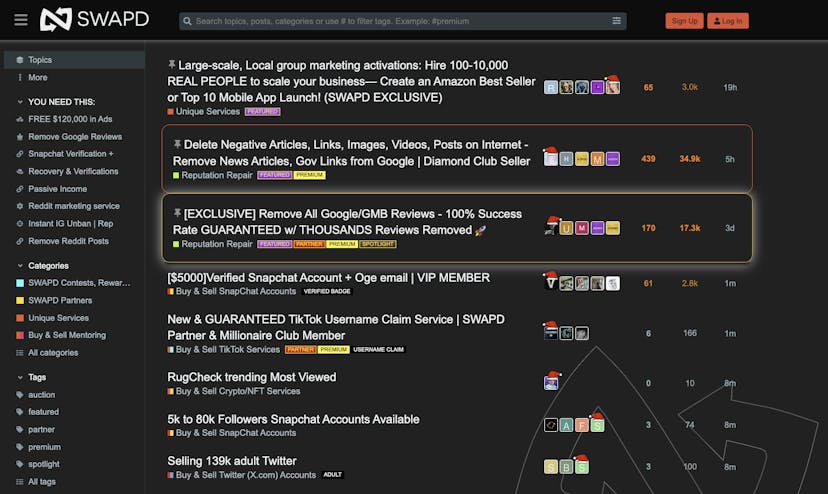Click USERNAME CLAIM tag on TikTok topic
This screenshot has height=494, width=828.
[x=378, y=349]
